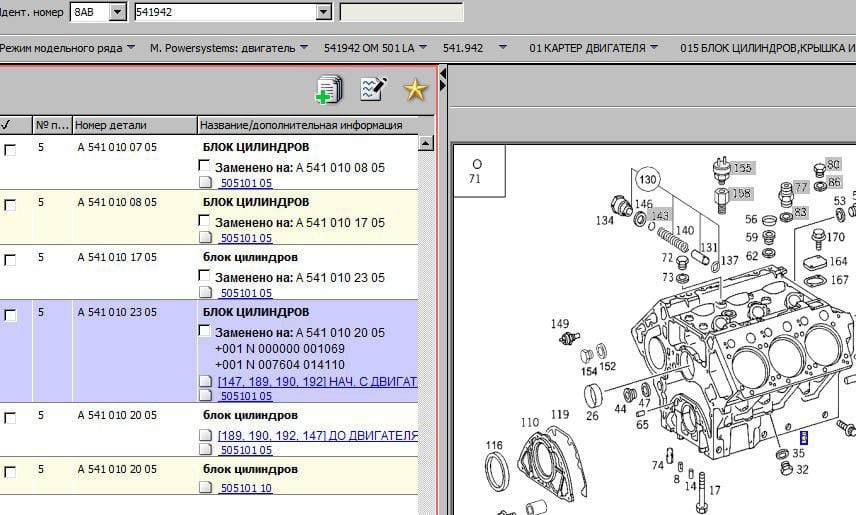Toggle 'Заменено на: A 541 010 17 05' checkbox
This screenshot has width=856, height=515.
tap(205, 222)
